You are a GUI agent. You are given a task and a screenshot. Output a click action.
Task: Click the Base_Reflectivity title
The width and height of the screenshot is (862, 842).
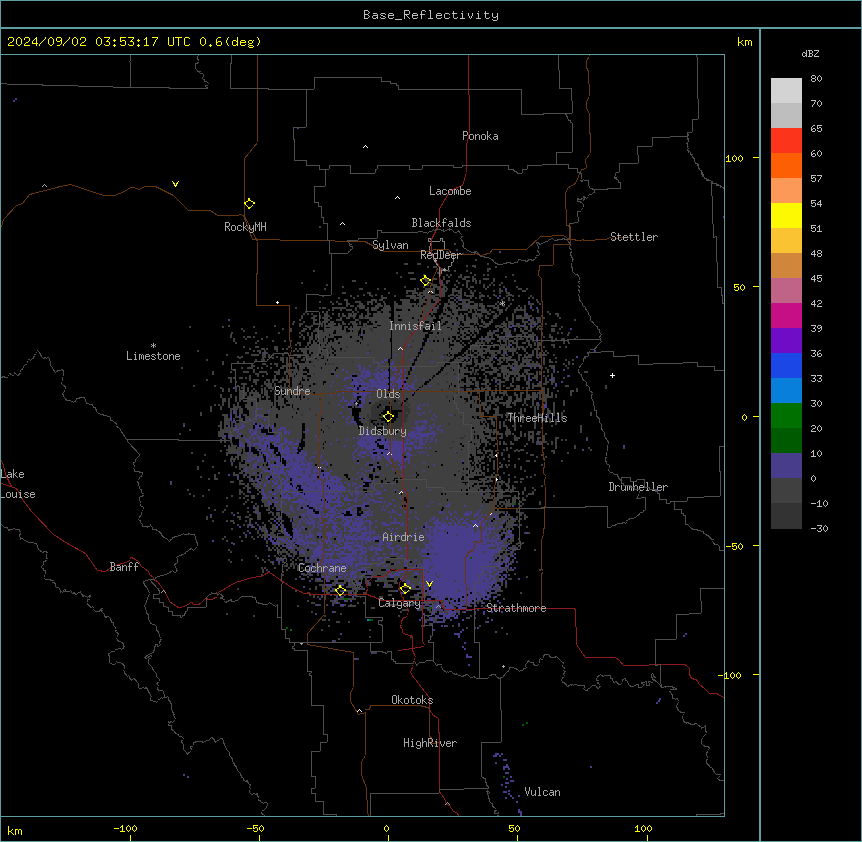point(431,15)
